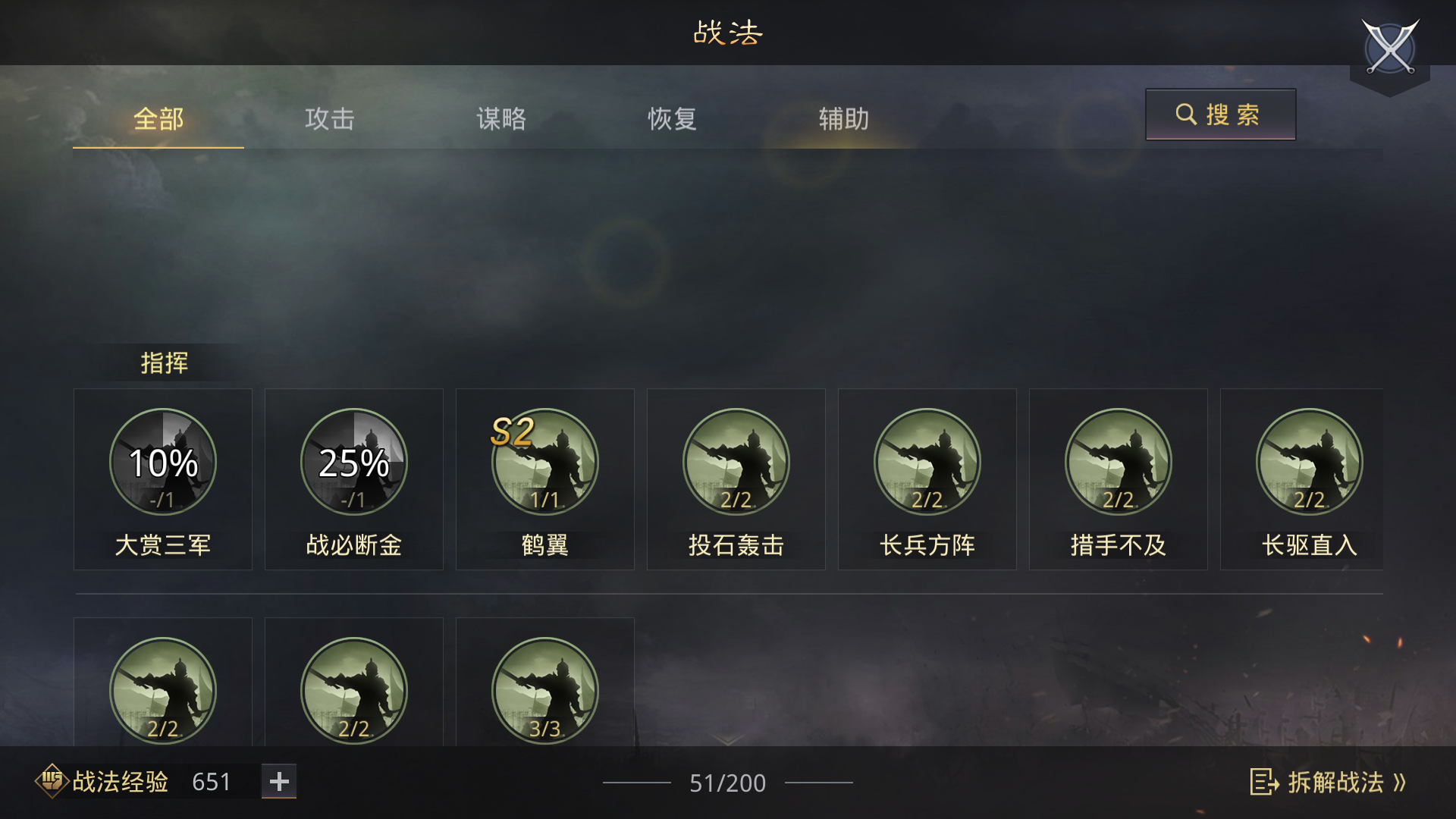
Task: Open the S2 鹤翼 tactic
Action: tap(545, 462)
